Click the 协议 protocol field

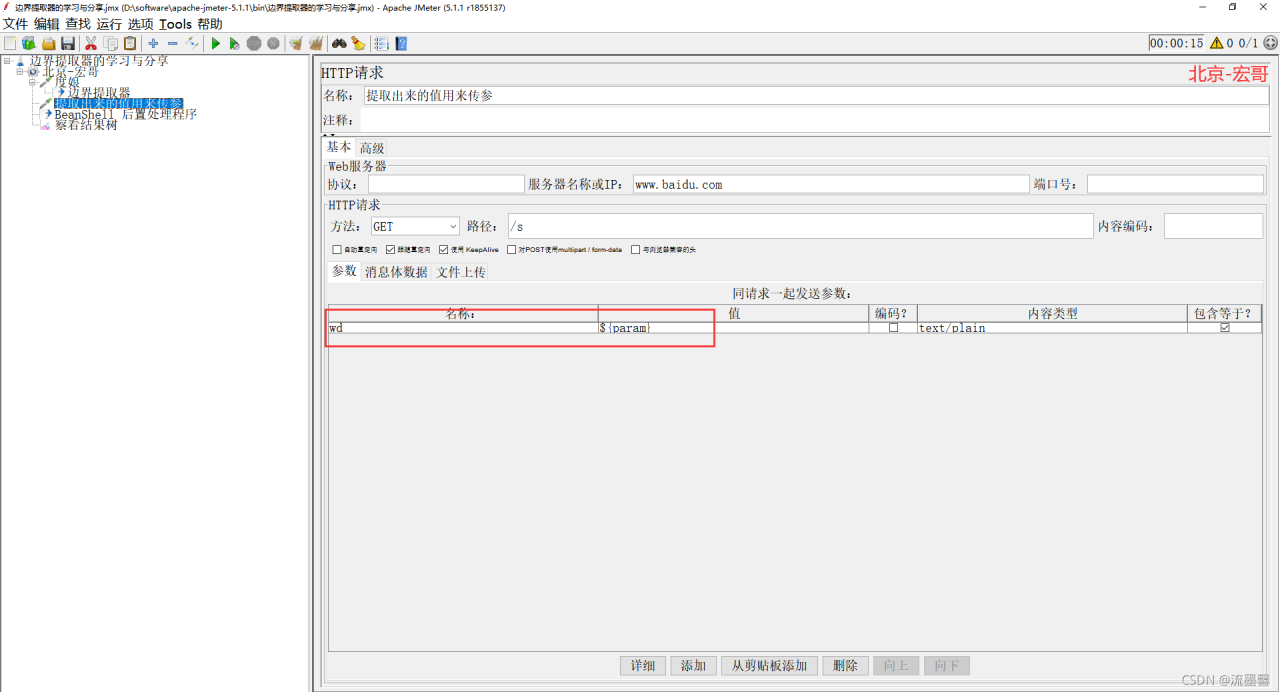point(446,184)
